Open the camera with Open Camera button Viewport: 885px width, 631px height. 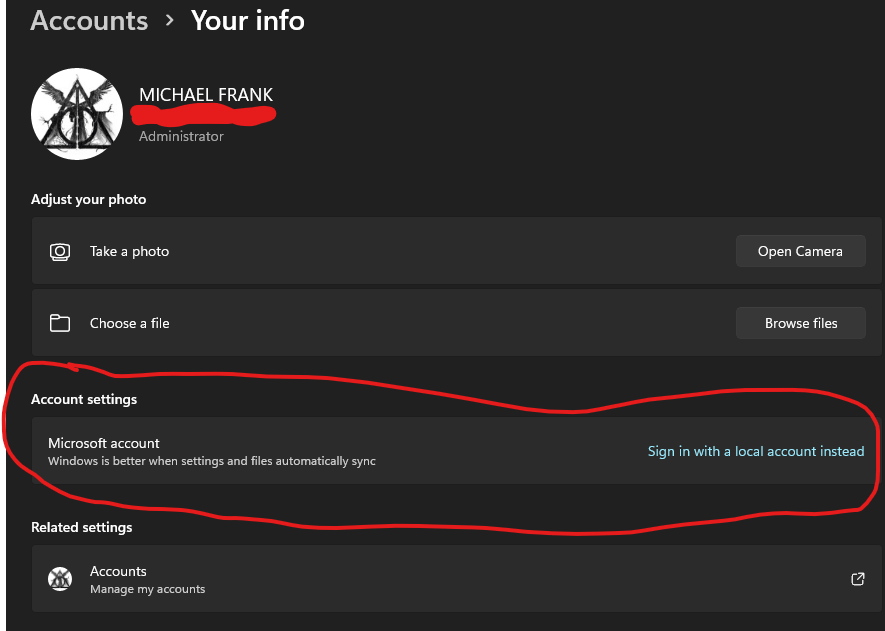click(800, 251)
